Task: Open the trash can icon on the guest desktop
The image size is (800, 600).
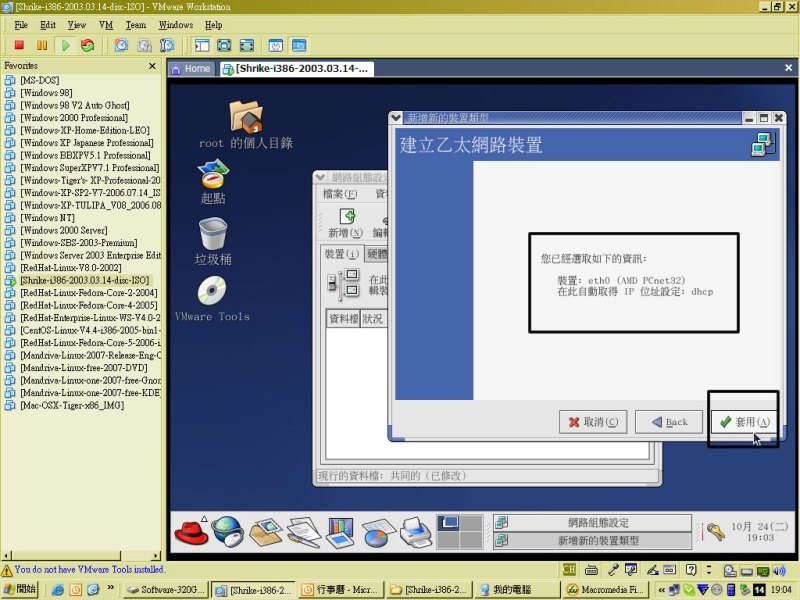Action: pos(213,233)
